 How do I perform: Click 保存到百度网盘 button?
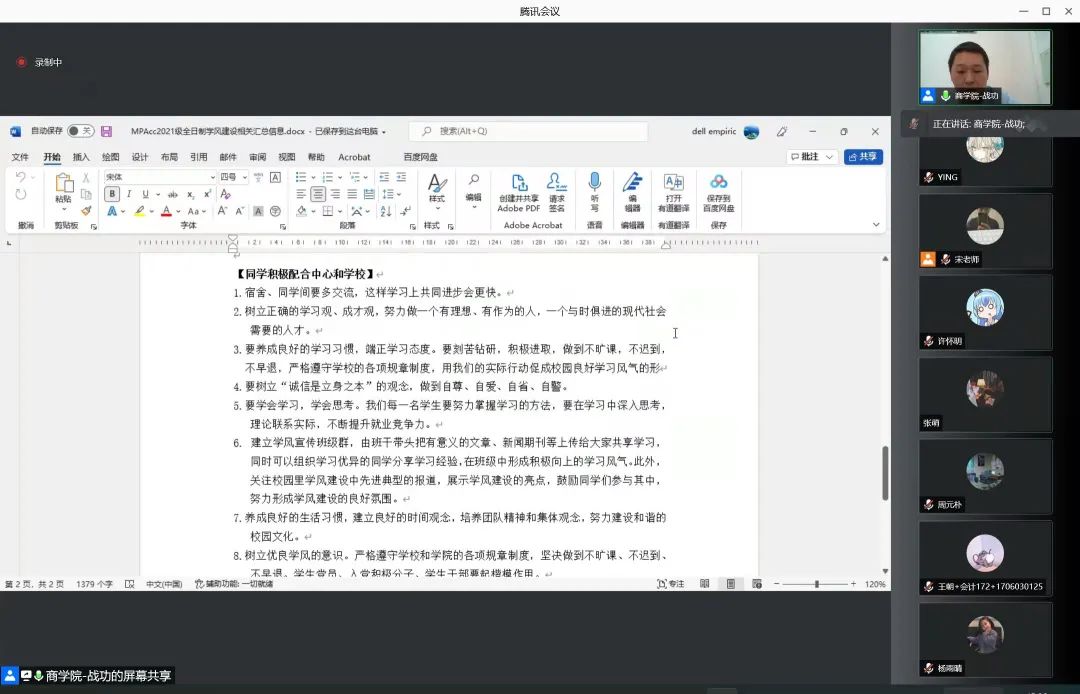tap(718, 193)
